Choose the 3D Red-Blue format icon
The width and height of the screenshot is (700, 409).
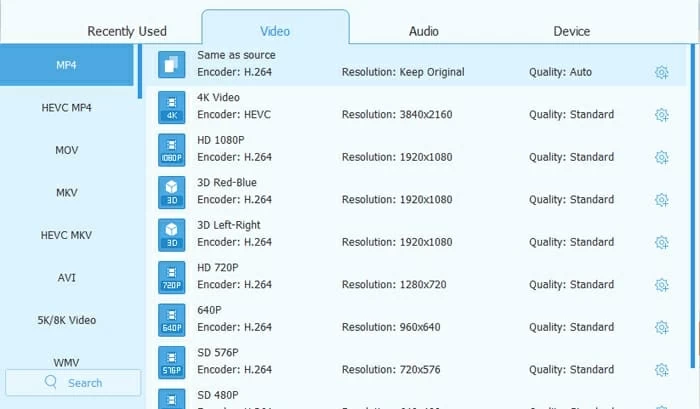(x=173, y=192)
